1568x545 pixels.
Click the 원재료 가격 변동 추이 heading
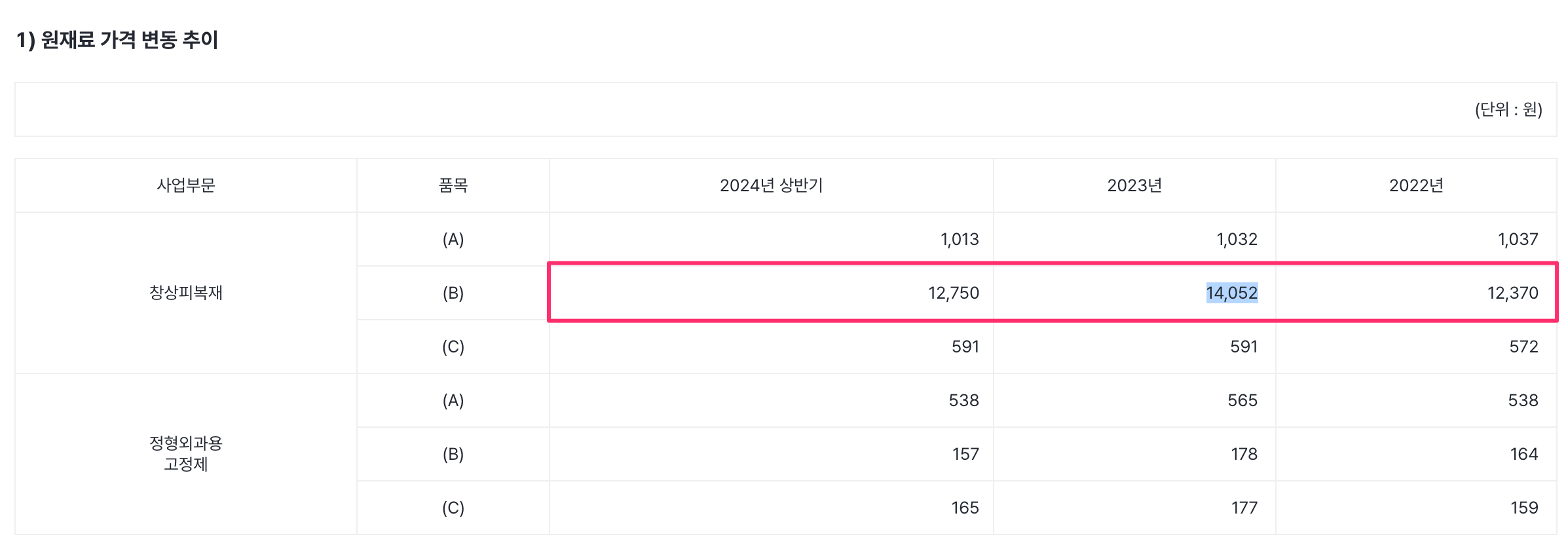[x=117, y=40]
